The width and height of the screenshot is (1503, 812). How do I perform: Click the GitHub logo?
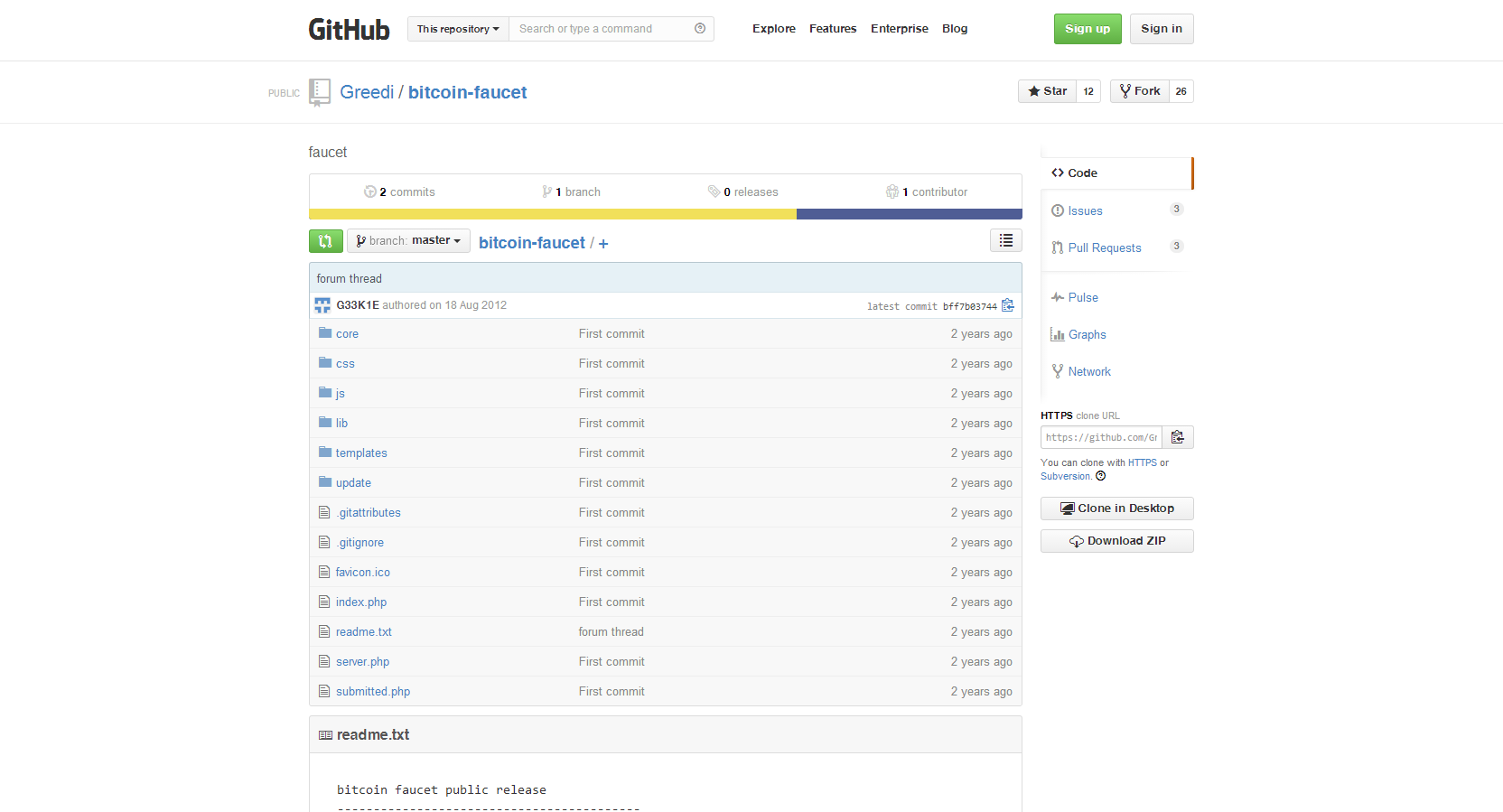[x=349, y=29]
